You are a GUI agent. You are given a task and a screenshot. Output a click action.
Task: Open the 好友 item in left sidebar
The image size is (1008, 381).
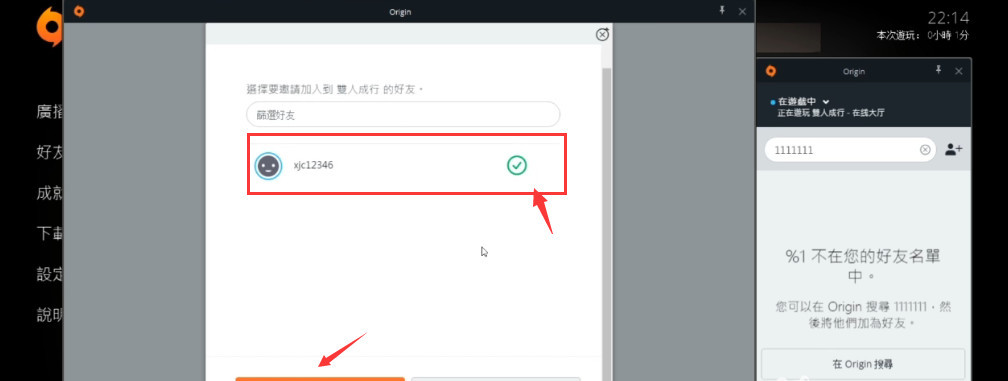click(x=50, y=152)
